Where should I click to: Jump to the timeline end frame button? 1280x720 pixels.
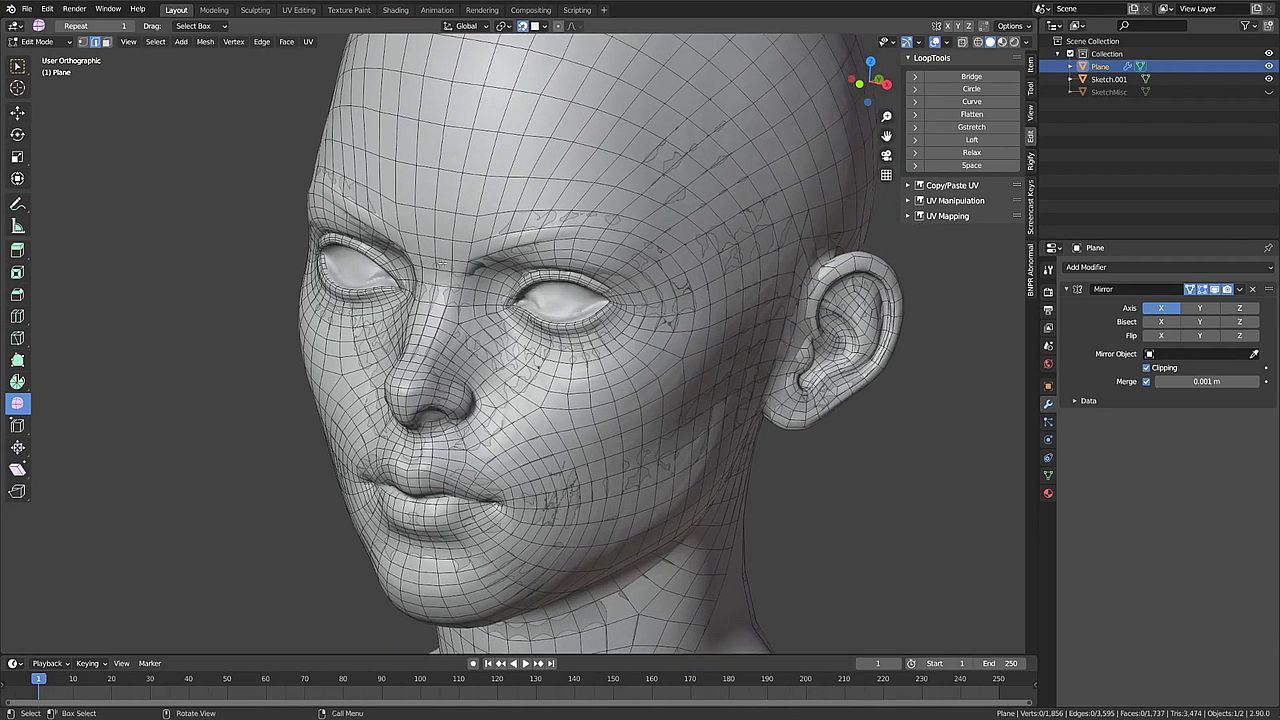(x=550, y=663)
